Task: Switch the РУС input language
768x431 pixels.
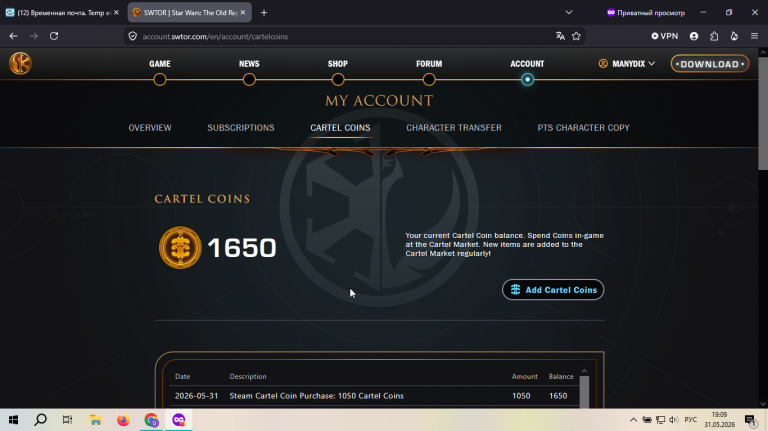Action: point(691,420)
